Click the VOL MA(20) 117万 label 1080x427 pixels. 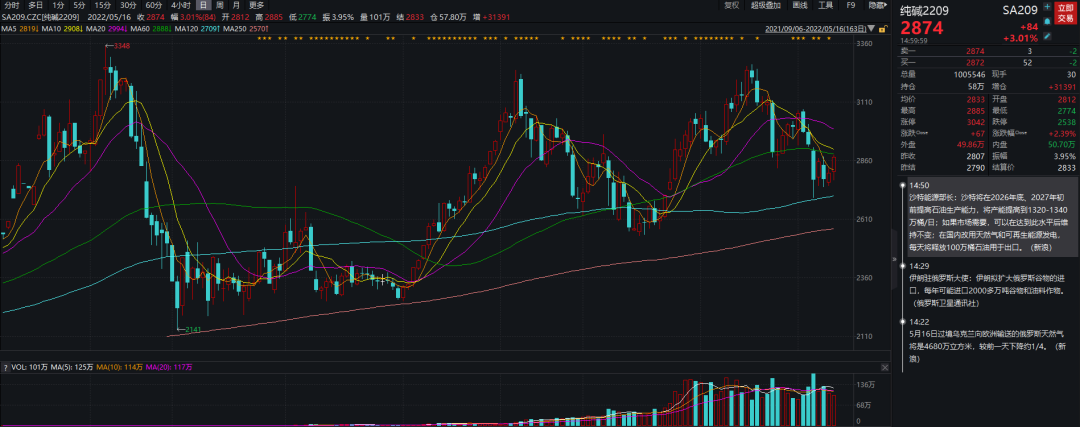(169, 368)
